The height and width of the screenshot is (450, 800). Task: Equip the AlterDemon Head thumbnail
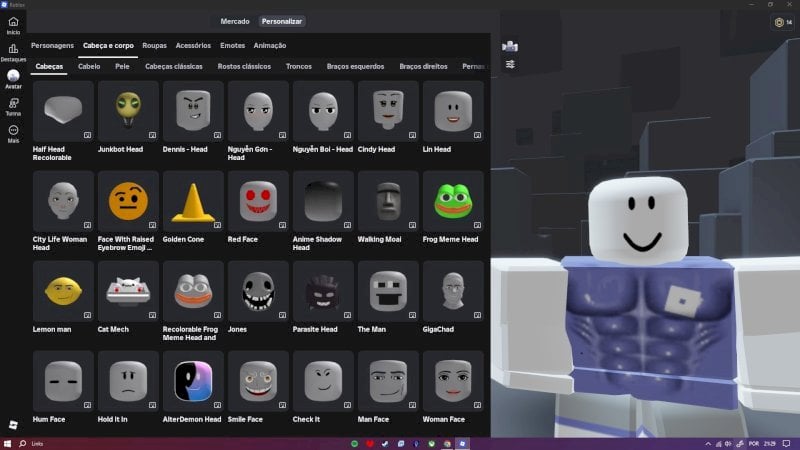tap(193, 381)
